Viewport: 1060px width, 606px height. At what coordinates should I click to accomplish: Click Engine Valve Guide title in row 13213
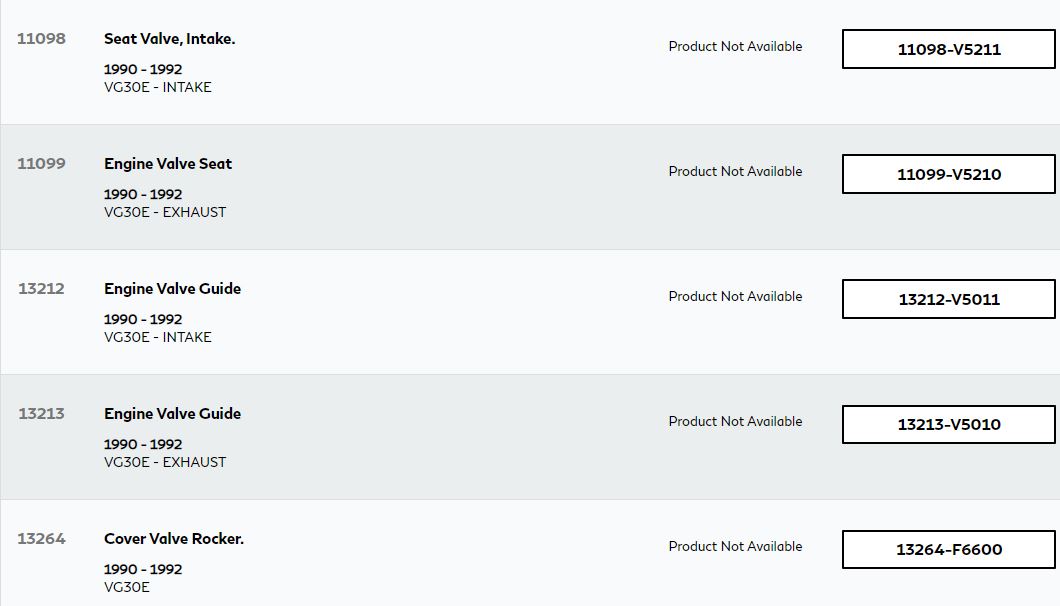[172, 414]
